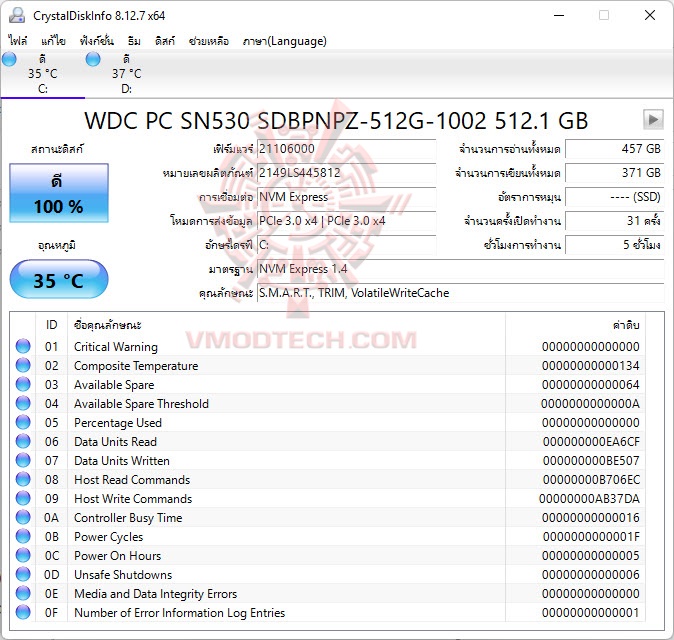This screenshot has height=640, width=674.
Task: Click status orb for Unsafe Shutdowns row
Action: click(x=23, y=574)
